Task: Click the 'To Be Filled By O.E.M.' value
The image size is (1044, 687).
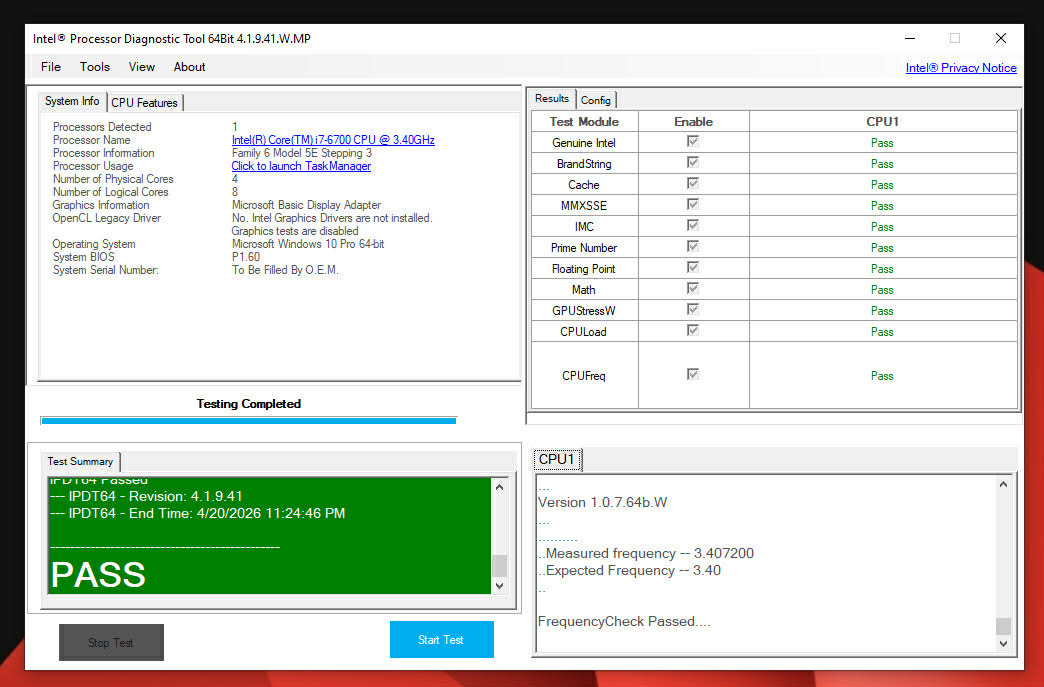Action: [x=285, y=270]
